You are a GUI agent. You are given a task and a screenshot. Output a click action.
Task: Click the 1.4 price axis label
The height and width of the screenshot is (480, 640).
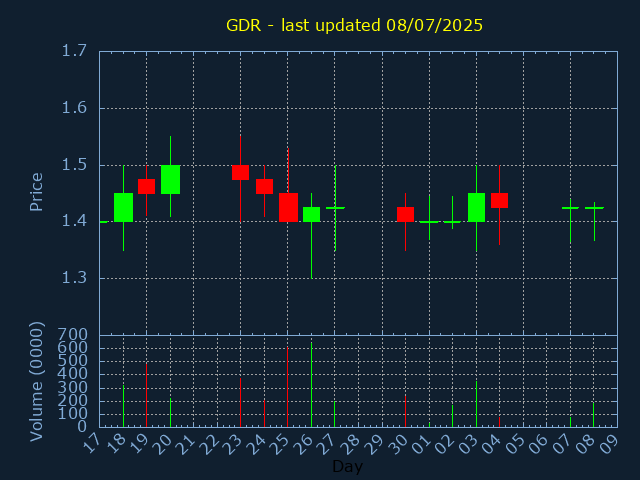coord(74,222)
